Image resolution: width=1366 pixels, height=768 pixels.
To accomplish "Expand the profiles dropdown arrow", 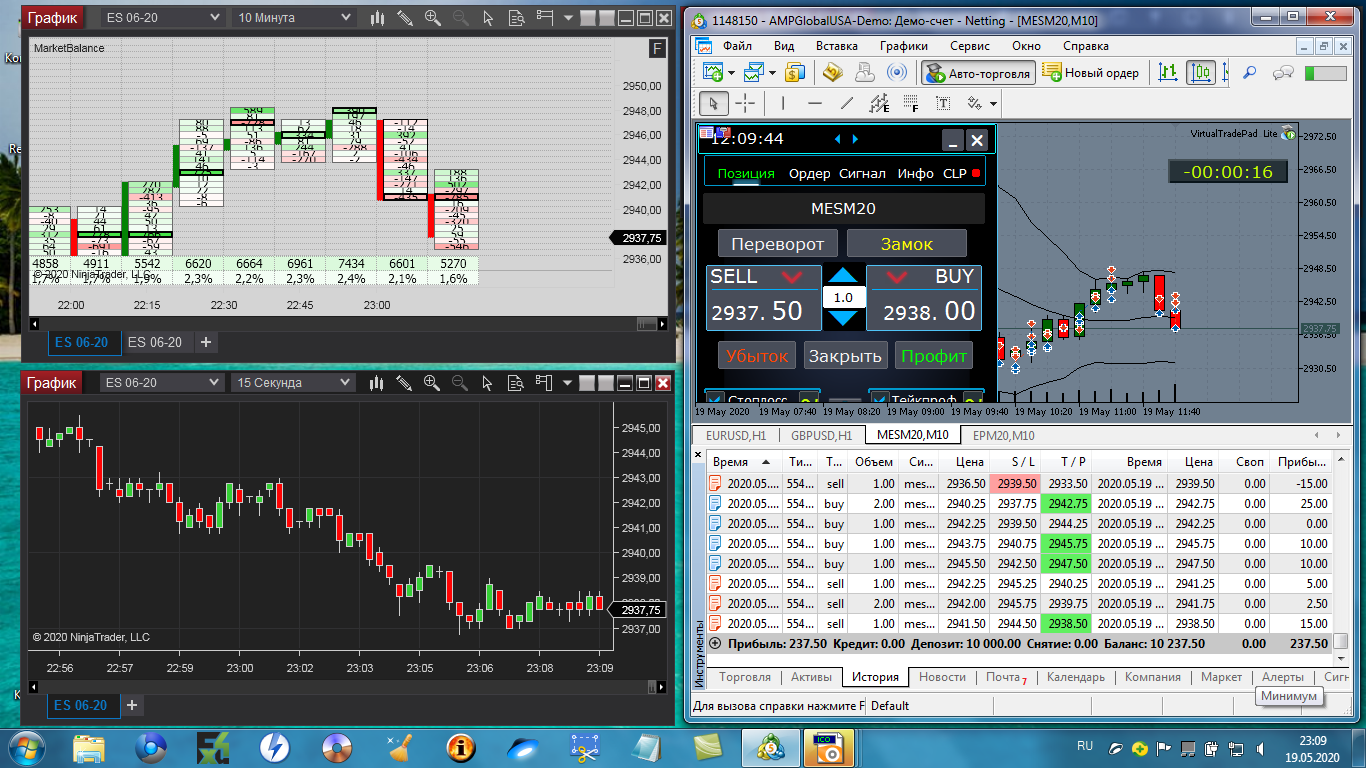I will (x=773, y=73).
